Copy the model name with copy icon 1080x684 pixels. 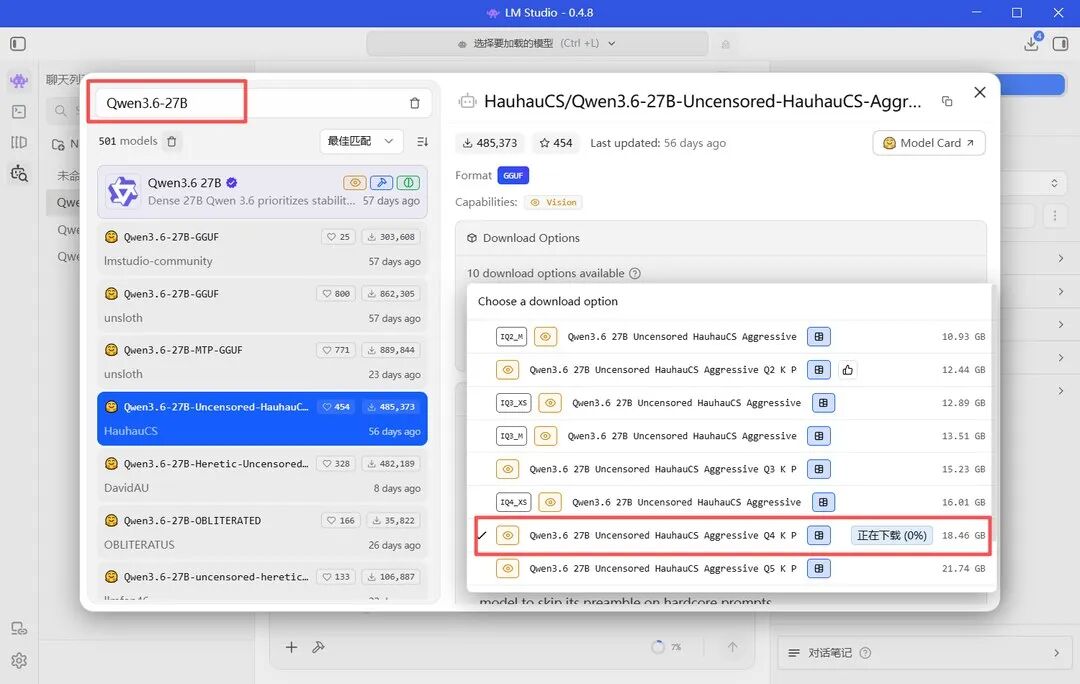948,101
